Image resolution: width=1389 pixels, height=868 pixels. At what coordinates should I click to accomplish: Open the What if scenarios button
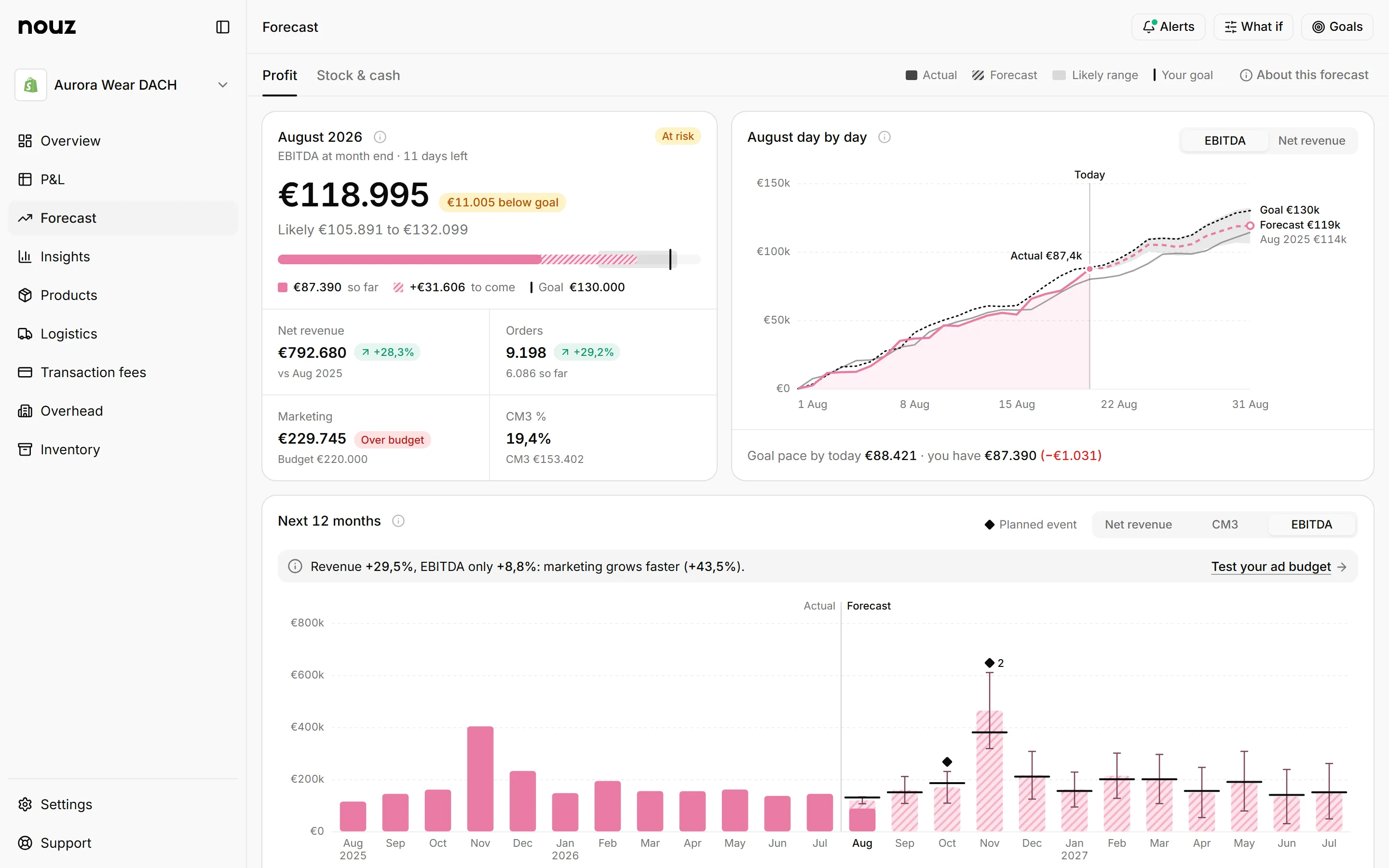[1253, 27]
